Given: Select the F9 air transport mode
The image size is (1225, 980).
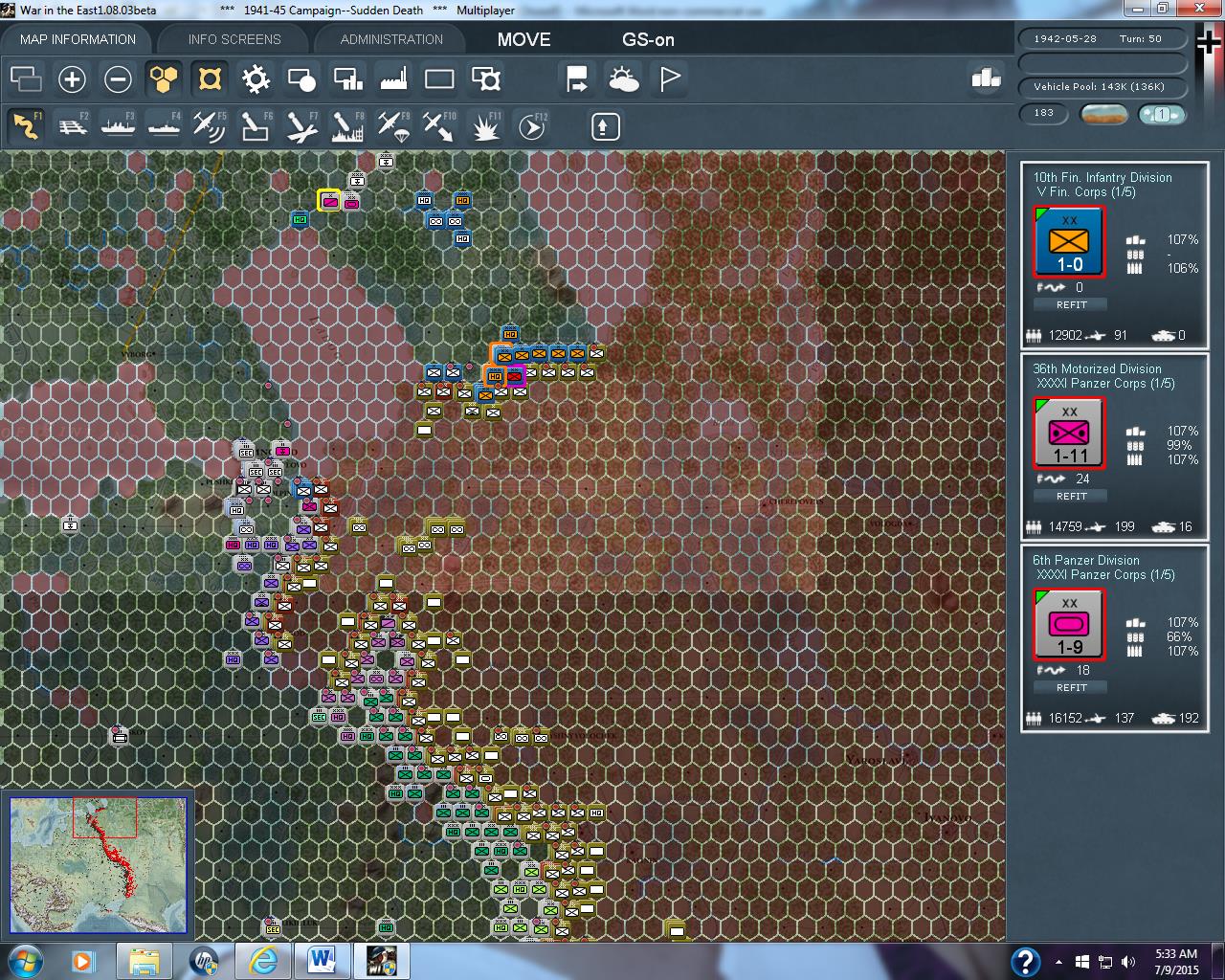Looking at the screenshot, I should 393,125.
